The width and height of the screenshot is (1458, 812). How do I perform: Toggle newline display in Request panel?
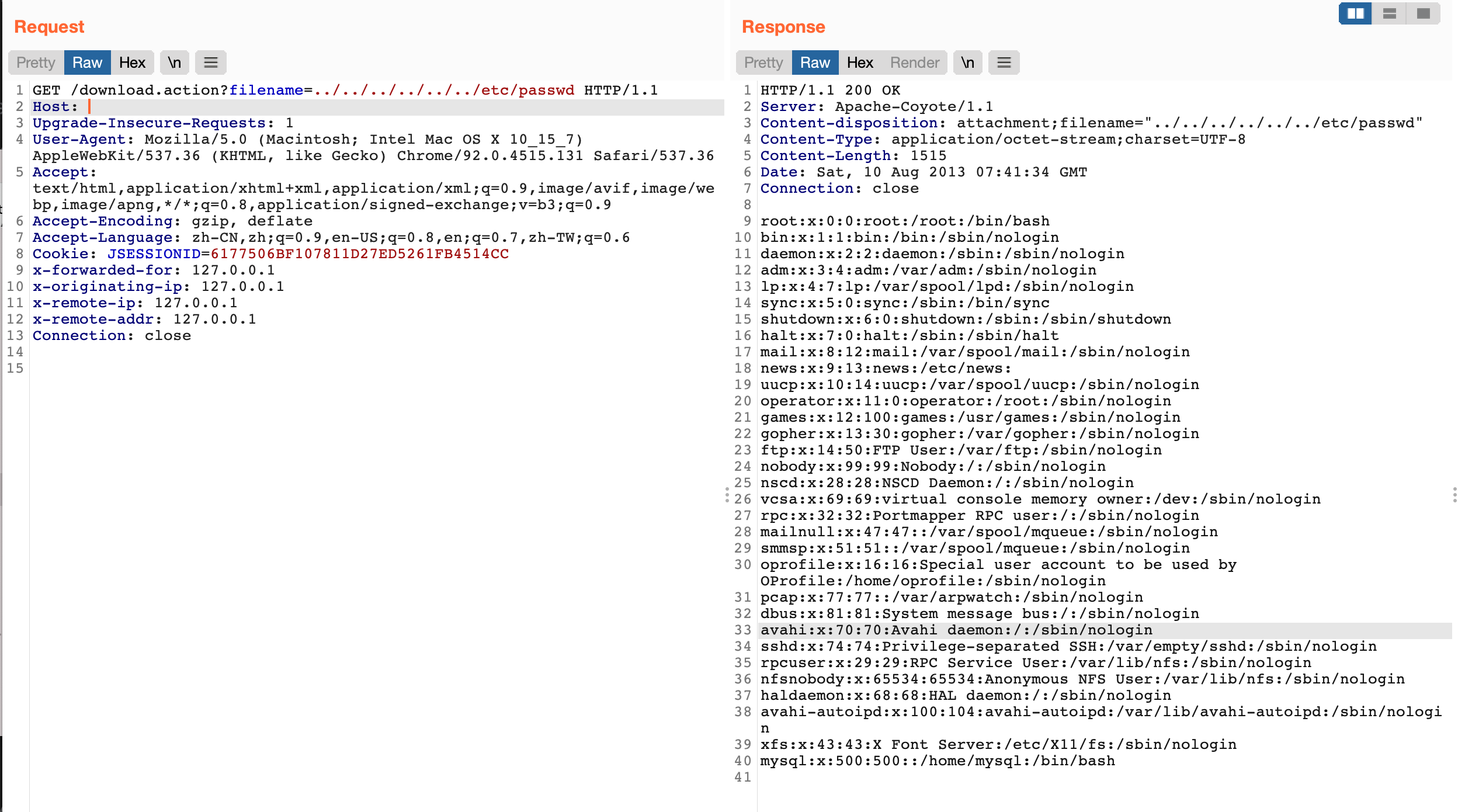174,63
